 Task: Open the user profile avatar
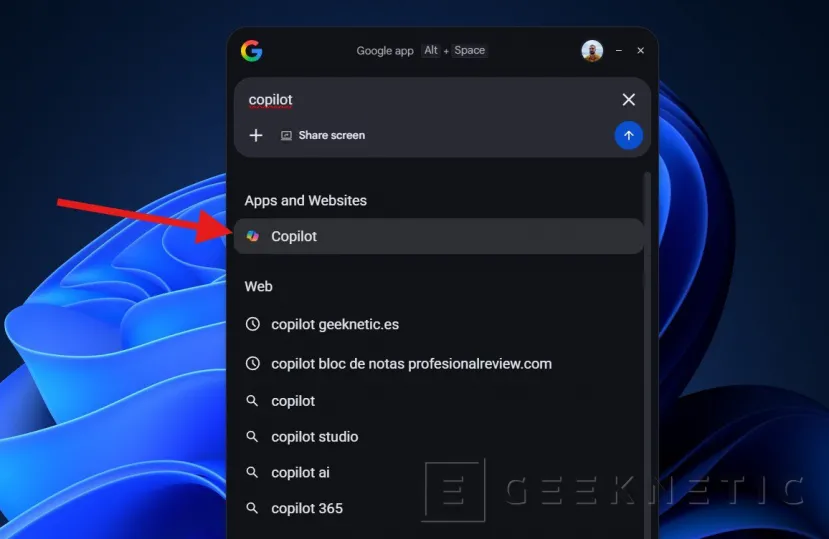tap(592, 51)
